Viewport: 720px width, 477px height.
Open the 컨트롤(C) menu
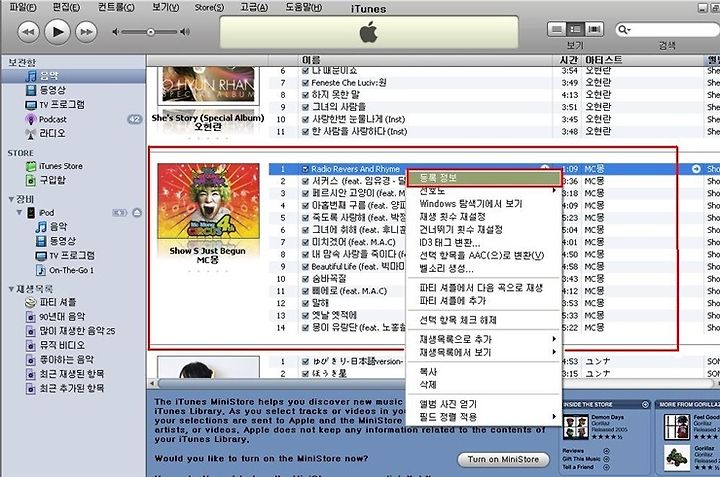[116, 7]
